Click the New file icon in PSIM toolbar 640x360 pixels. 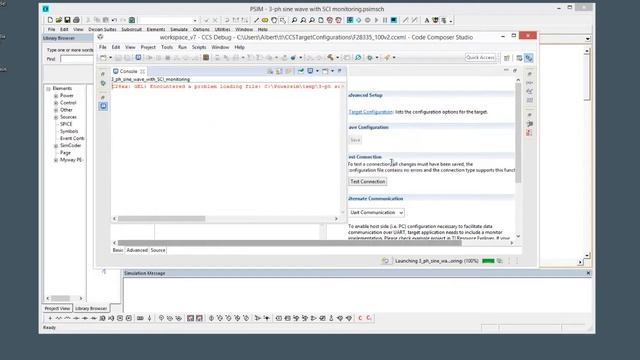coord(50,20)
